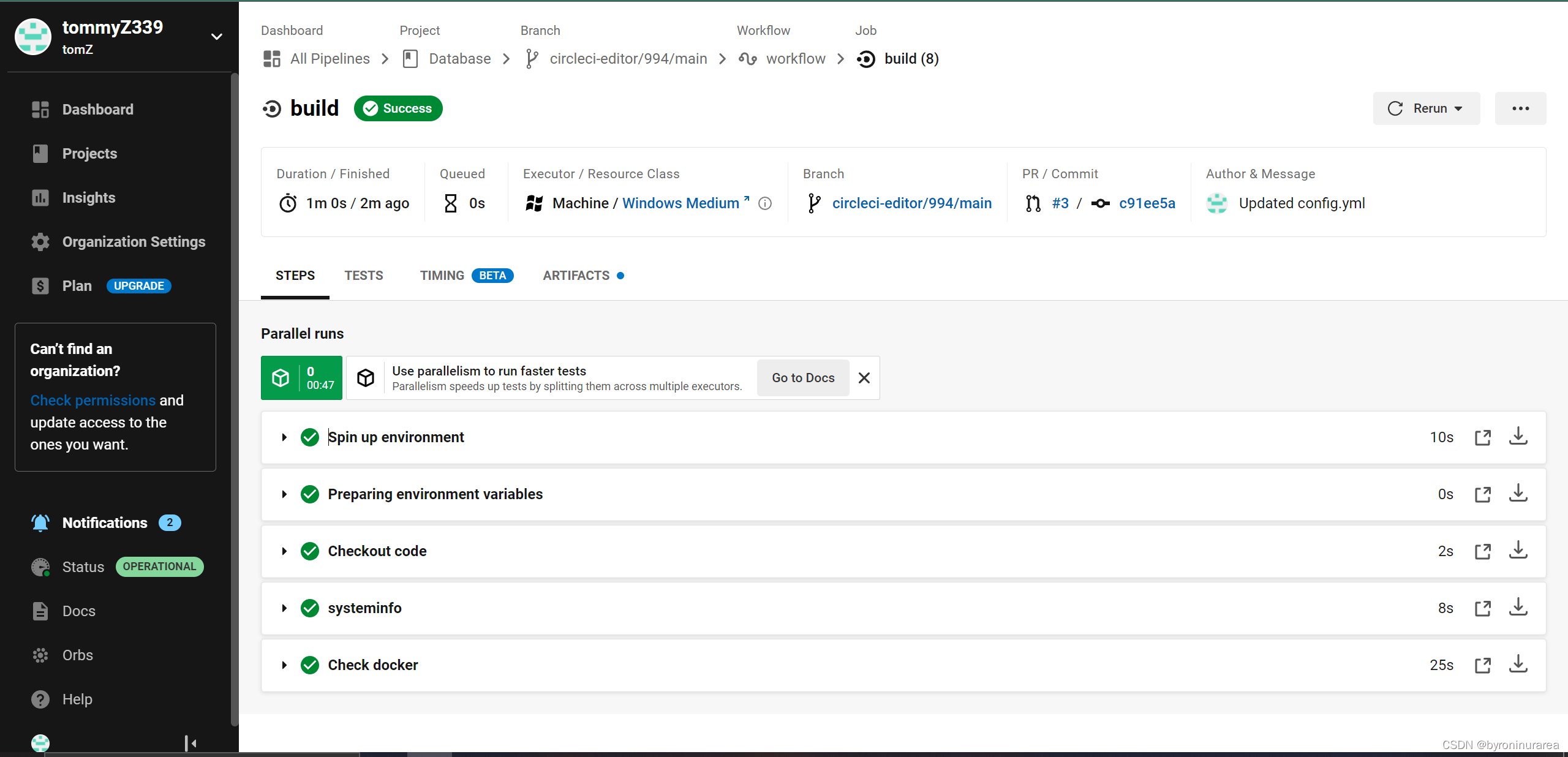
Task: Expand the Check docker step
Action: click(284, 665)
